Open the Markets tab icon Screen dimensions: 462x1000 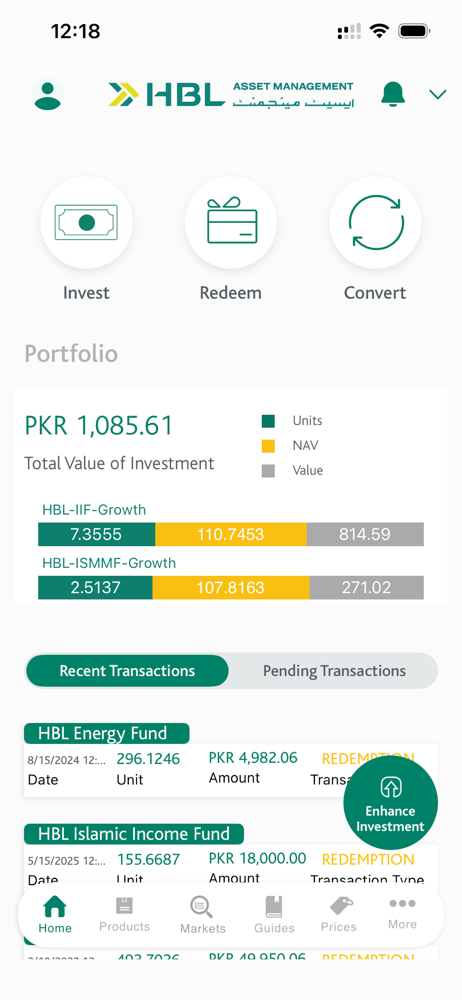[x=202, y=915]
